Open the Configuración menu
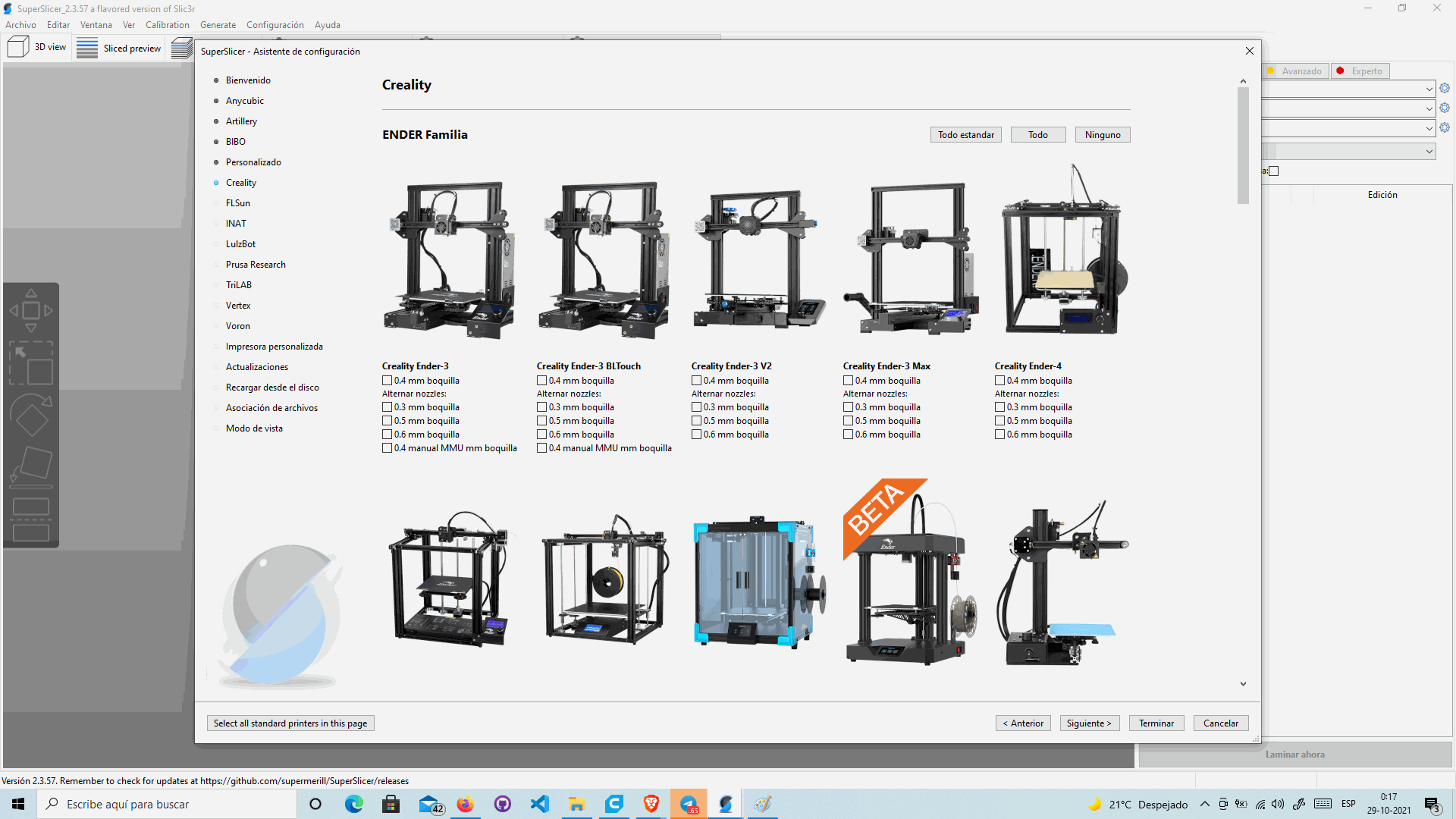The image size is (1456, 819). coord(275,25)
